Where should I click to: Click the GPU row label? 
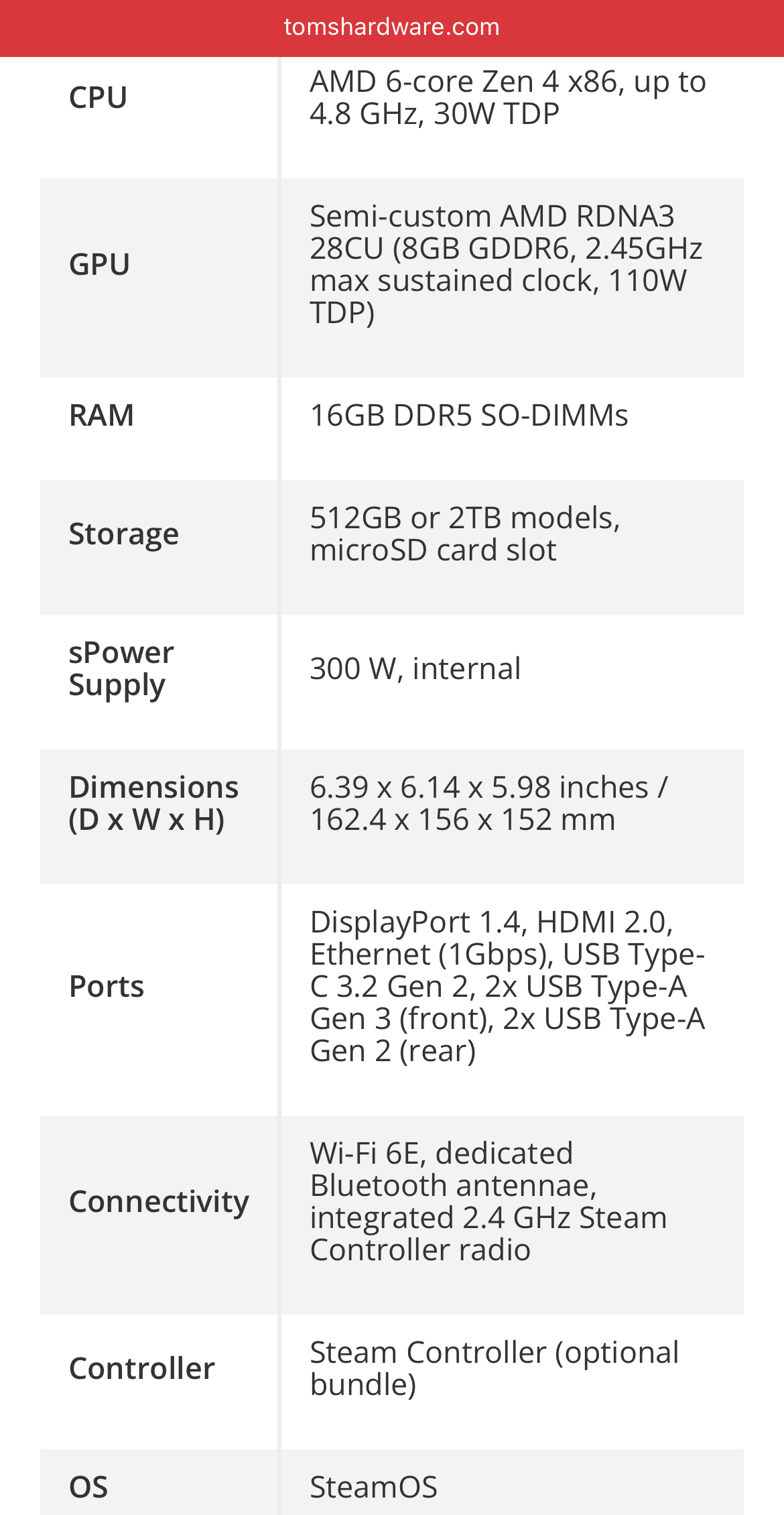(x=100, y=264)
